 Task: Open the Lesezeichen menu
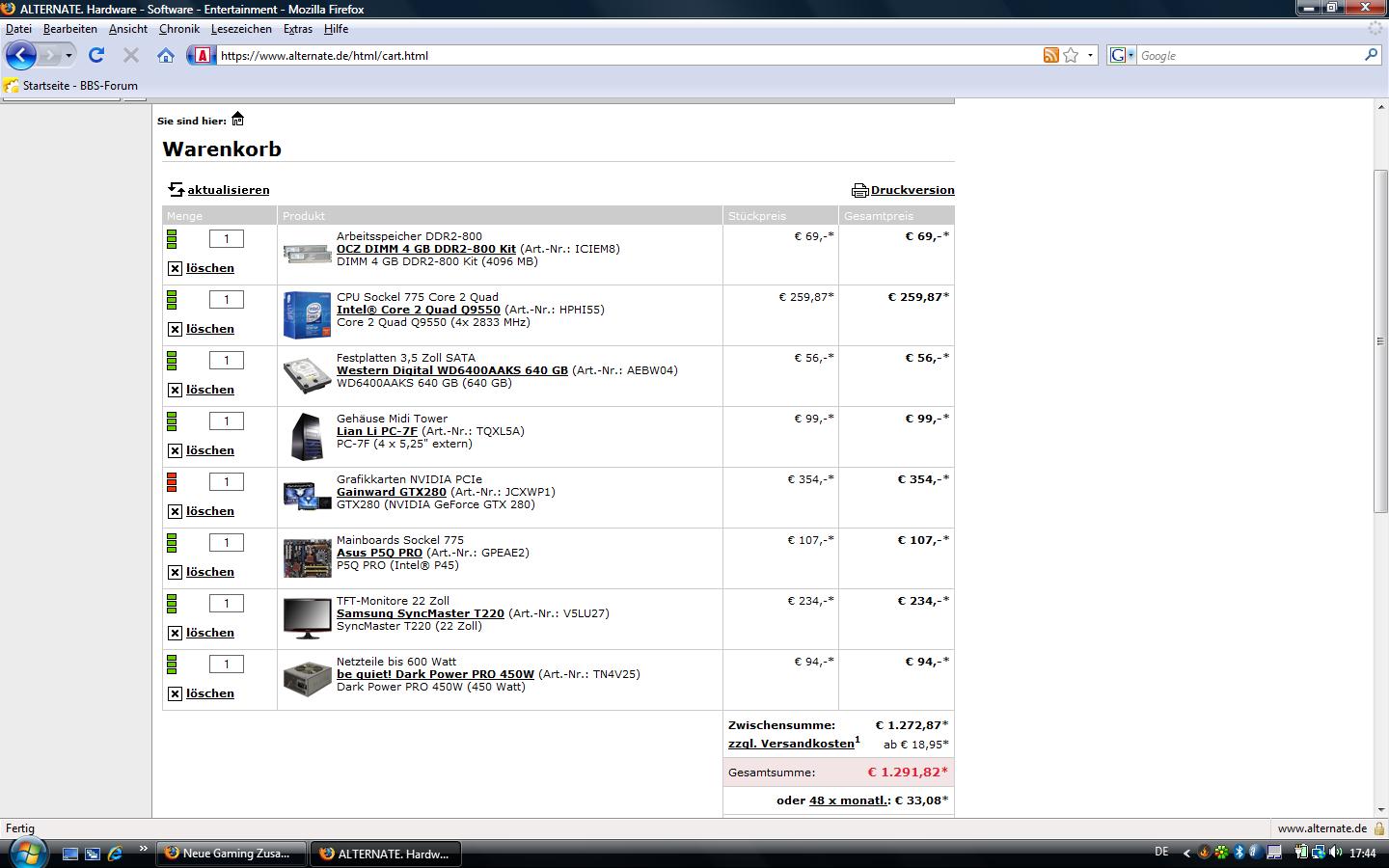point(241,29)
